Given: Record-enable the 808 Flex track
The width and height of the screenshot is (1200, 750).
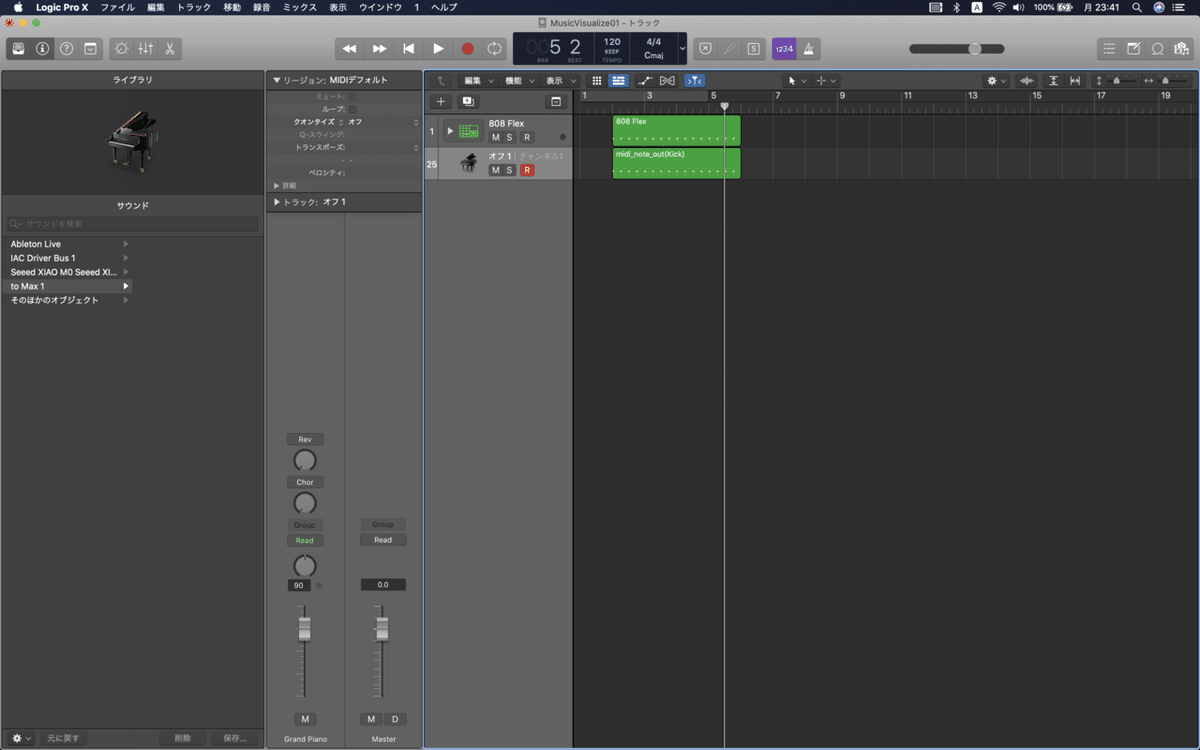Looking at the screenshot, I should click(527, 137).
